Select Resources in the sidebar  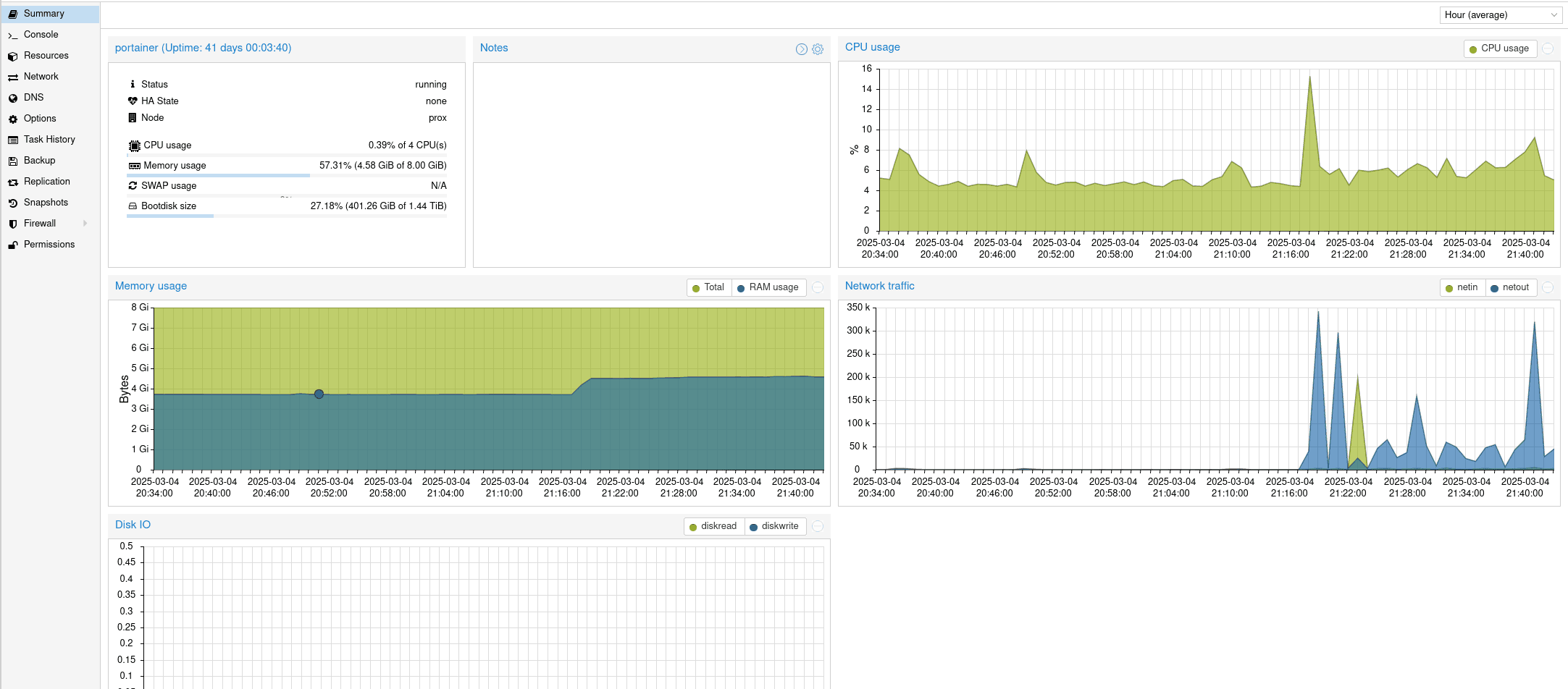[x=46, y=55]
